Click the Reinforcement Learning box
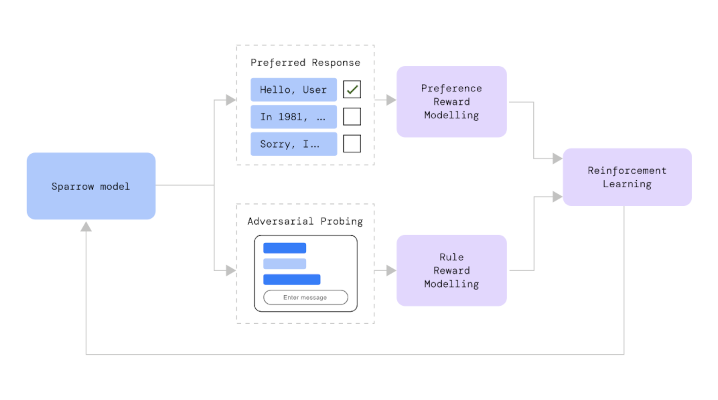 coord(627,177)
